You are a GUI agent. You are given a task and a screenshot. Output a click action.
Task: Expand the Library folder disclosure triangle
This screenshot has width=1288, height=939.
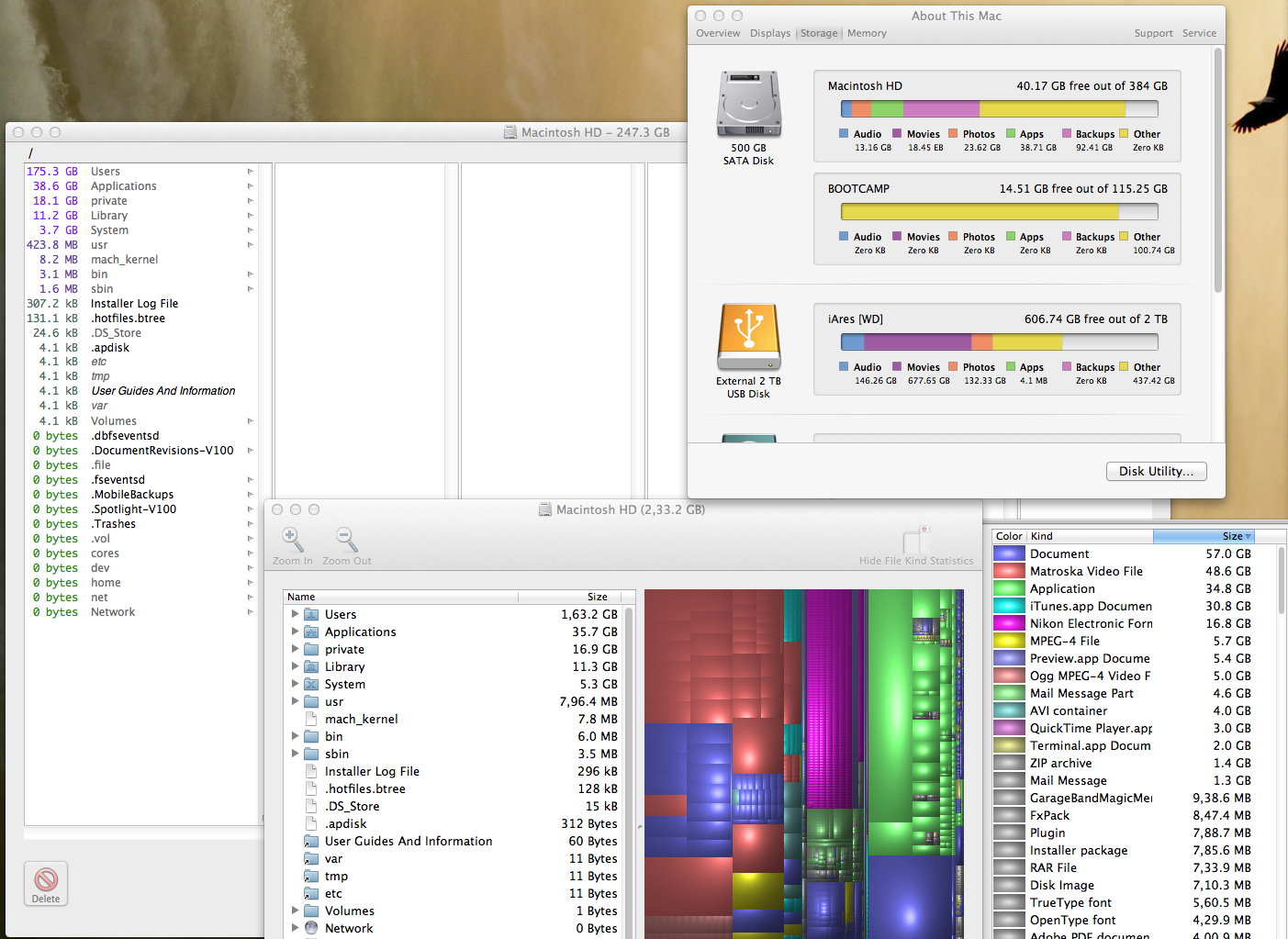[295, 666]
